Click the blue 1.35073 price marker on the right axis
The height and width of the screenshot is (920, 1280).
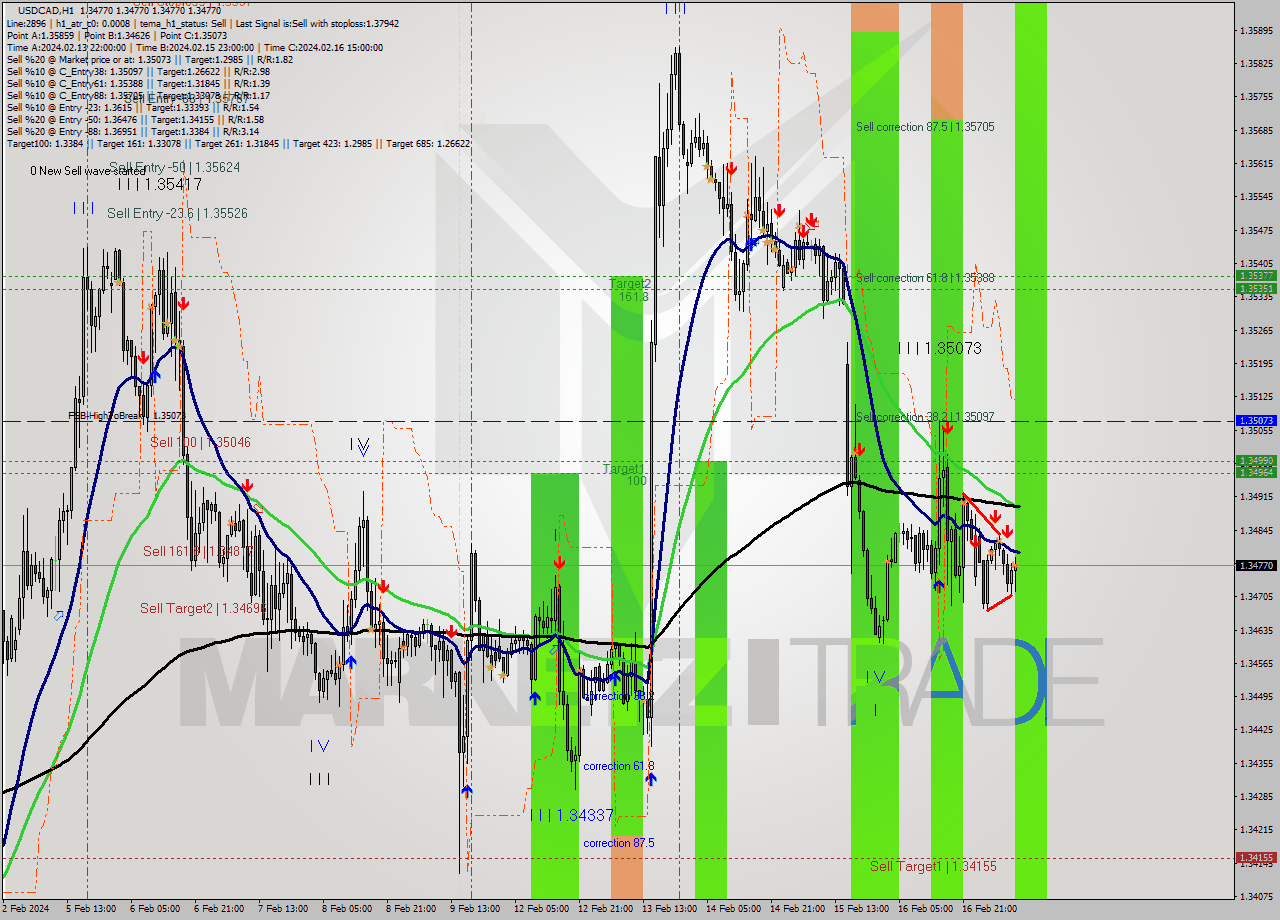coord(1254,421)
